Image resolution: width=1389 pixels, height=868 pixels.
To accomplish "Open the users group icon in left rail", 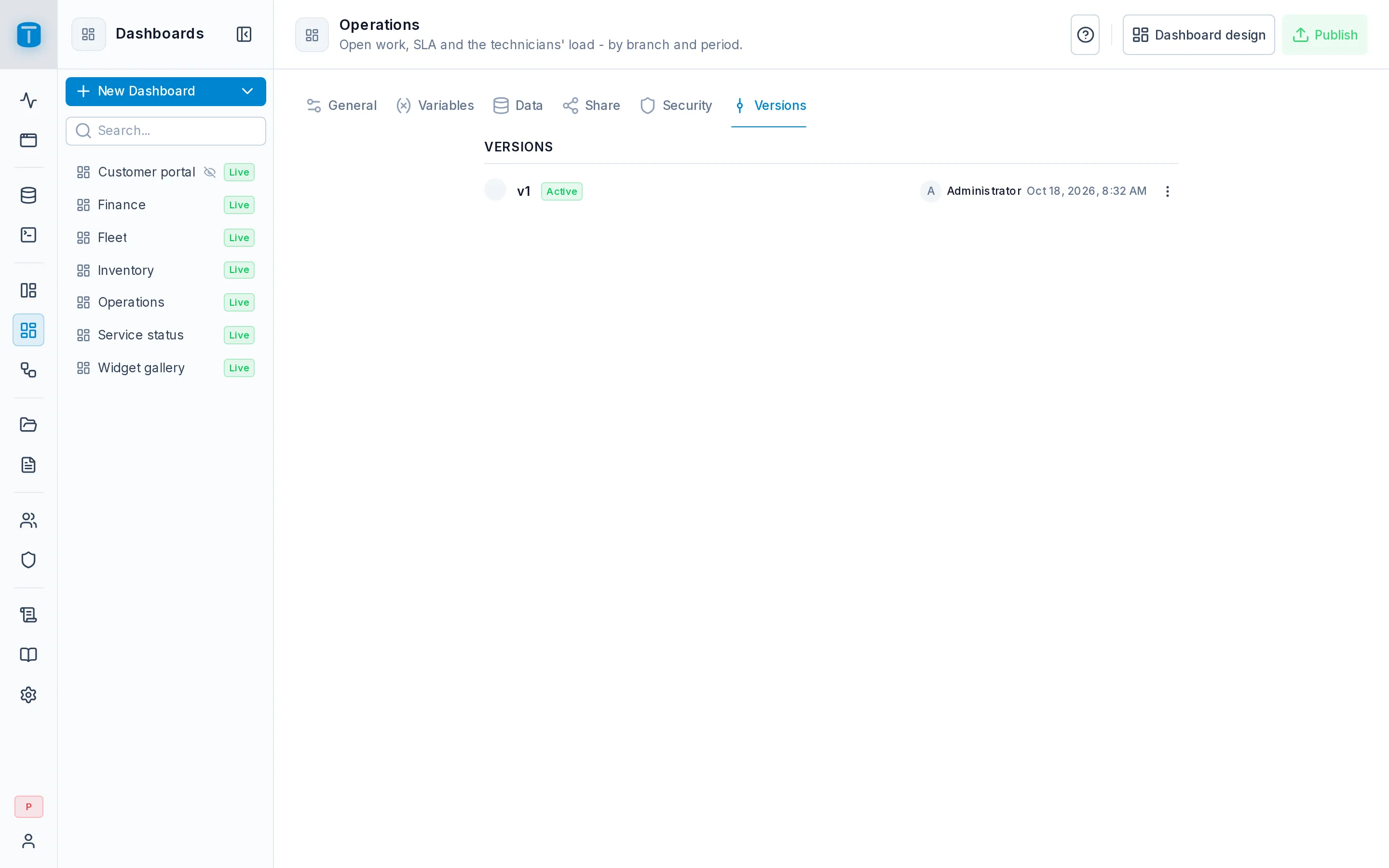I will [28, 520].
